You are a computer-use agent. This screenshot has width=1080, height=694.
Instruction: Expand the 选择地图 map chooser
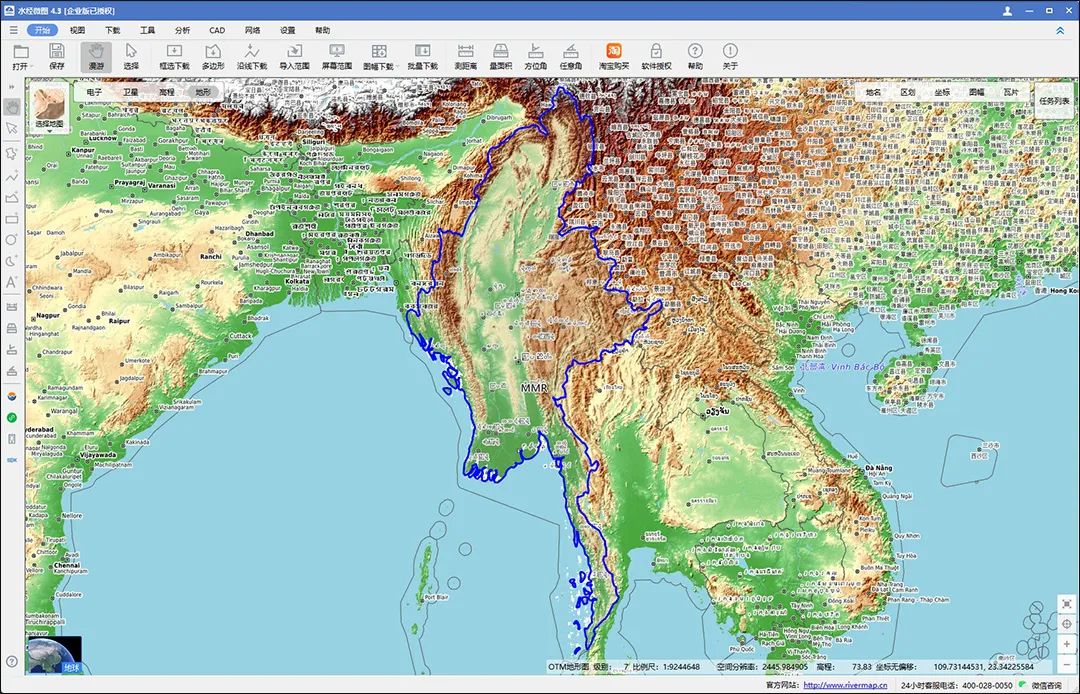(50, 109)
